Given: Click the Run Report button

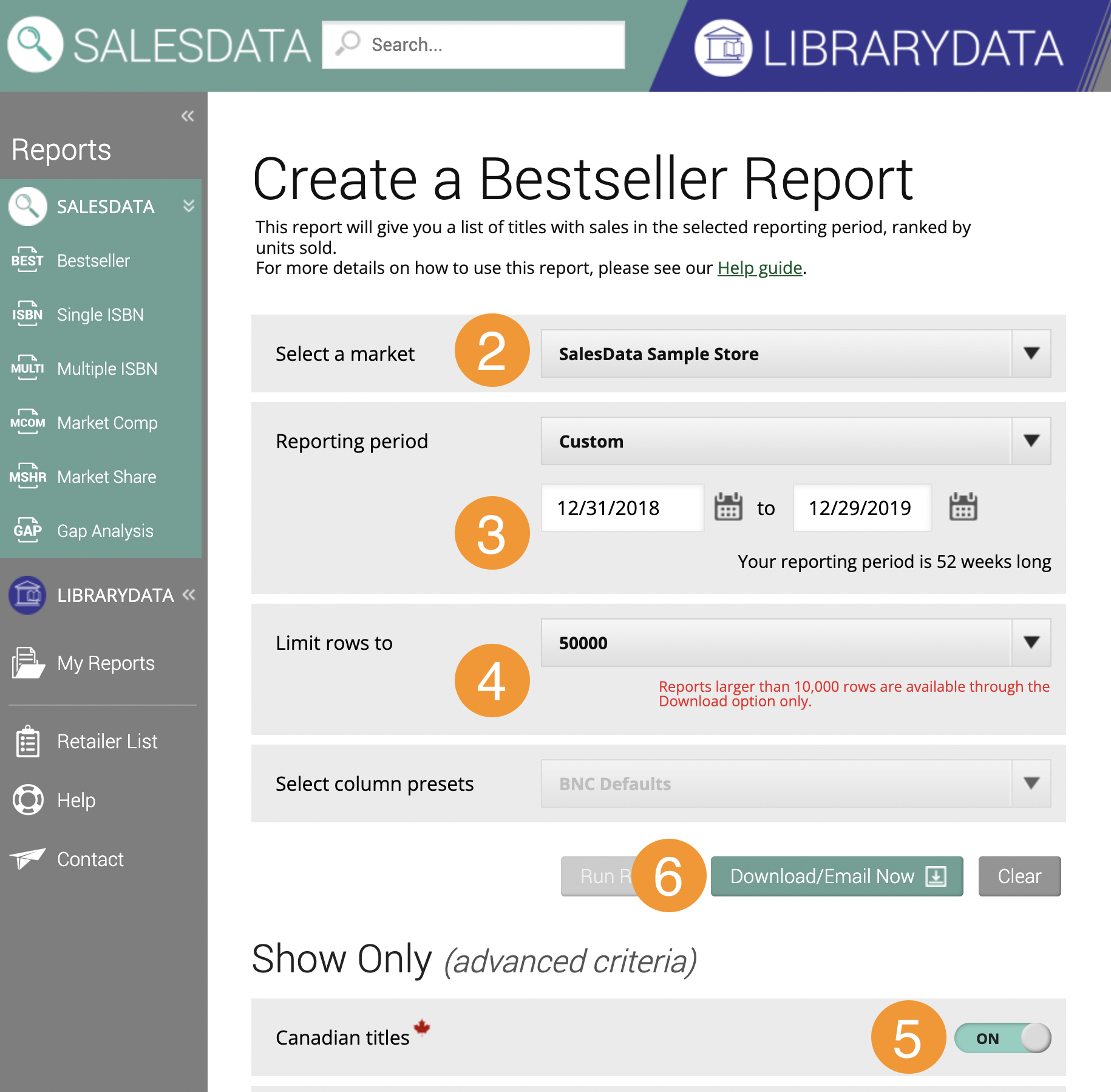Looking at the screenshot, I should pyautogui.click(x=598, y=876).
